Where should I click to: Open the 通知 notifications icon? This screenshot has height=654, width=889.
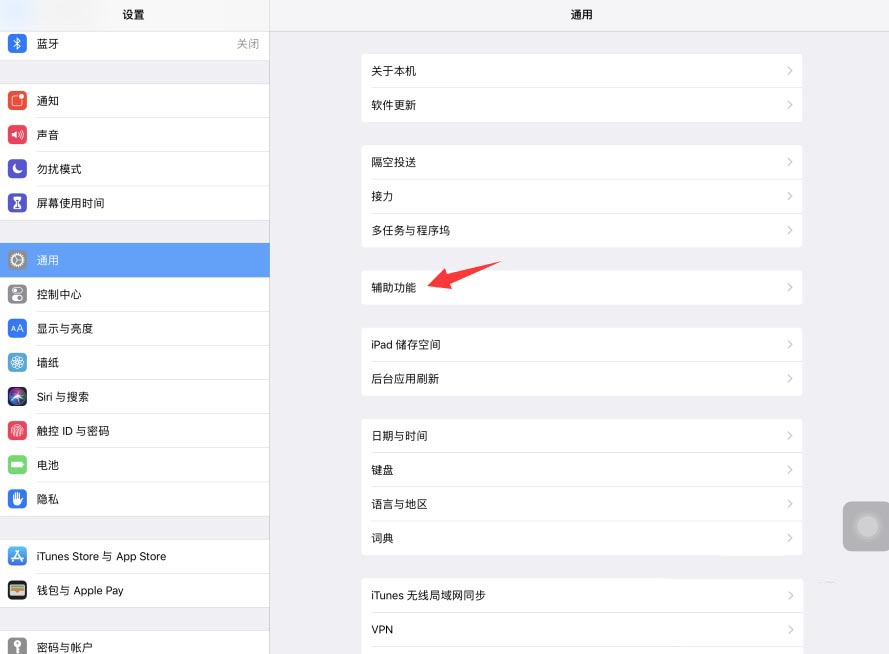tap(17, 100)
